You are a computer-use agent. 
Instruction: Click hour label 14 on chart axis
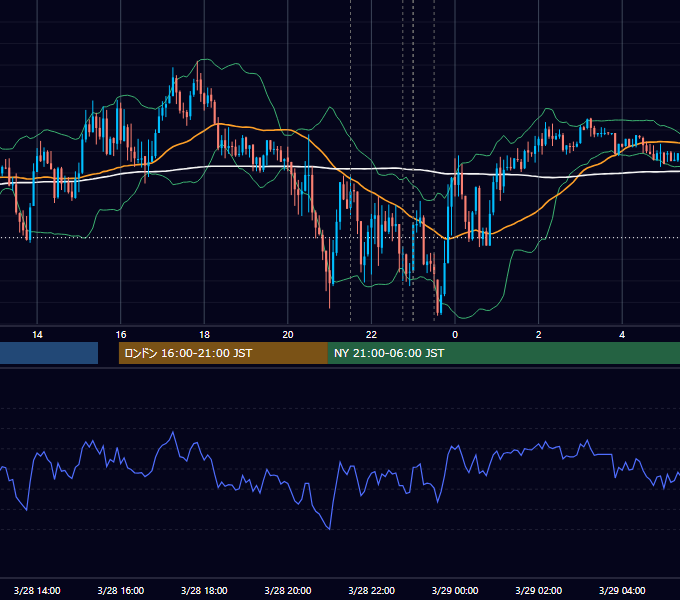click(x=37, y=335)
